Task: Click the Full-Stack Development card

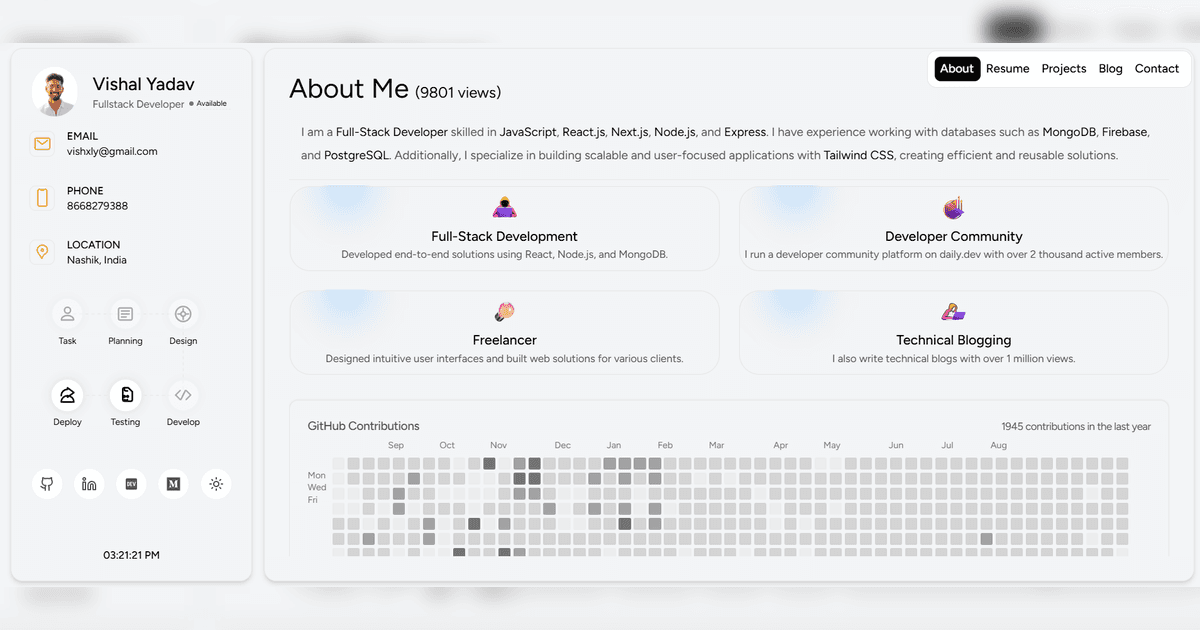Action: point(504,228)
